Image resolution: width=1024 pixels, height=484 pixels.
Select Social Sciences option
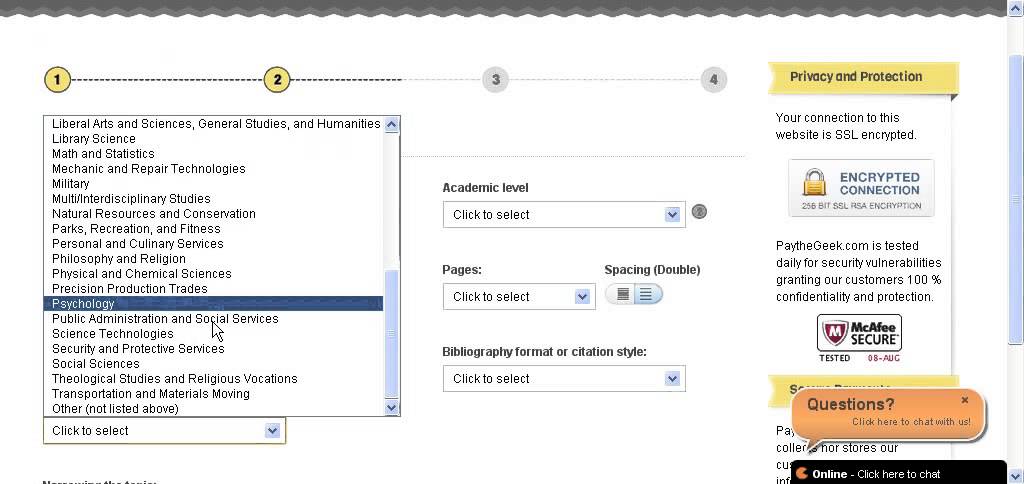coord(214,364)
